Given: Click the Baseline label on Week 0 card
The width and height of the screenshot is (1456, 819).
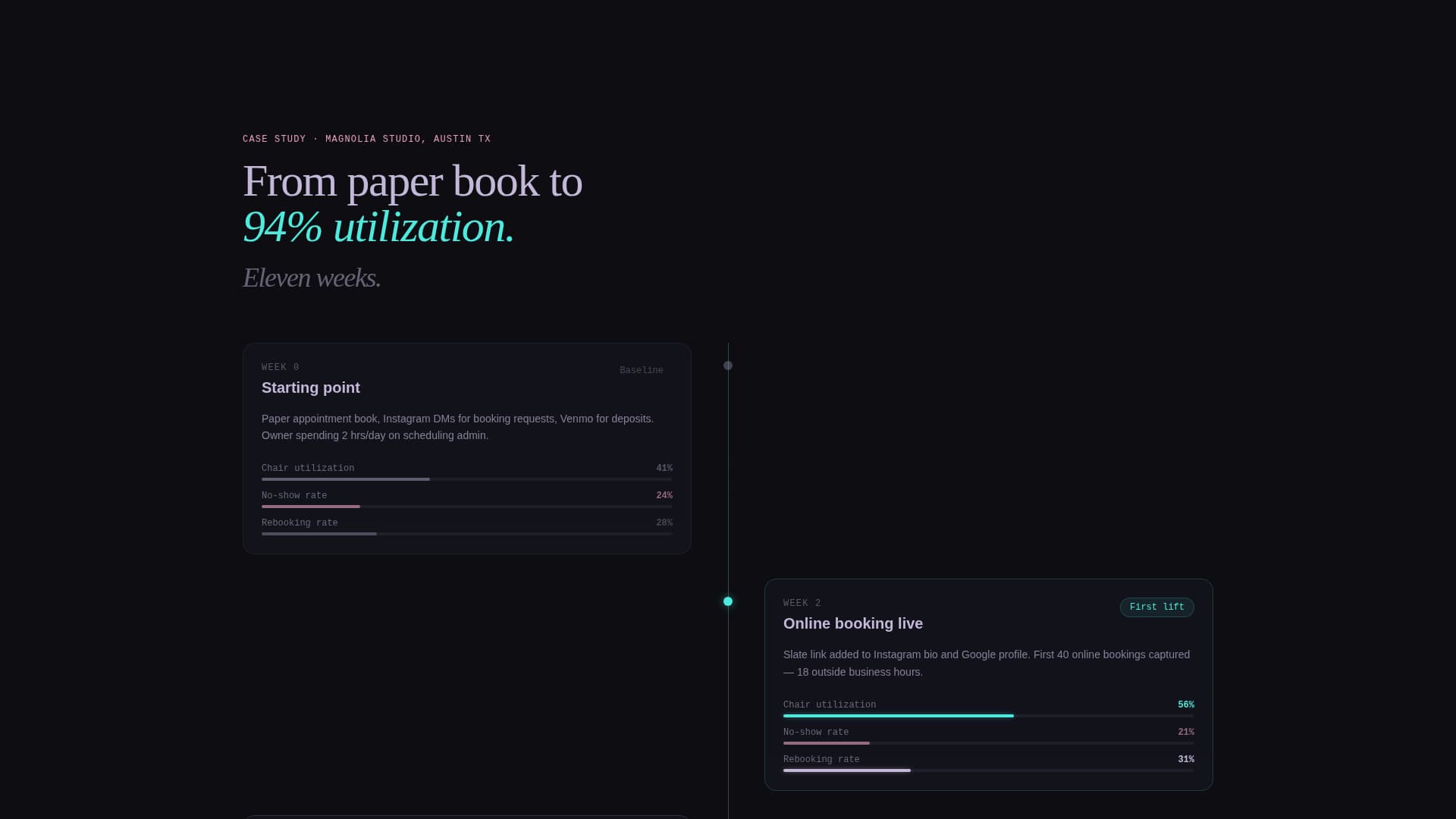Looking at the screenshot, I should (642, 371).
